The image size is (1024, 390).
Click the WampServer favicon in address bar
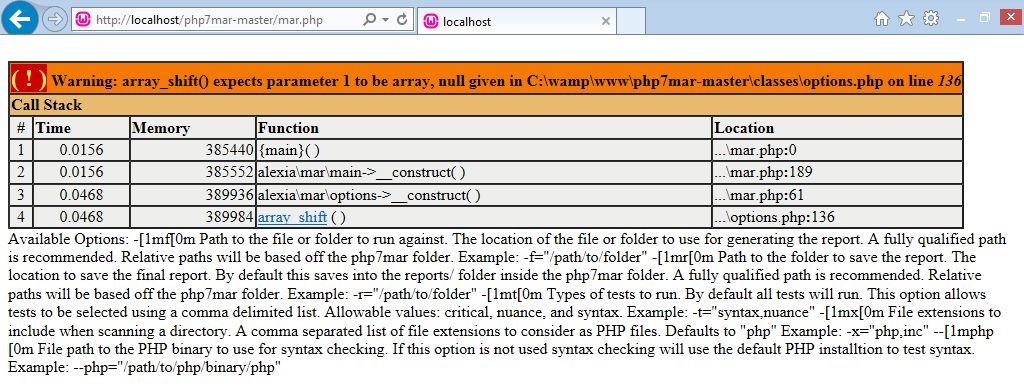(83, 20)
